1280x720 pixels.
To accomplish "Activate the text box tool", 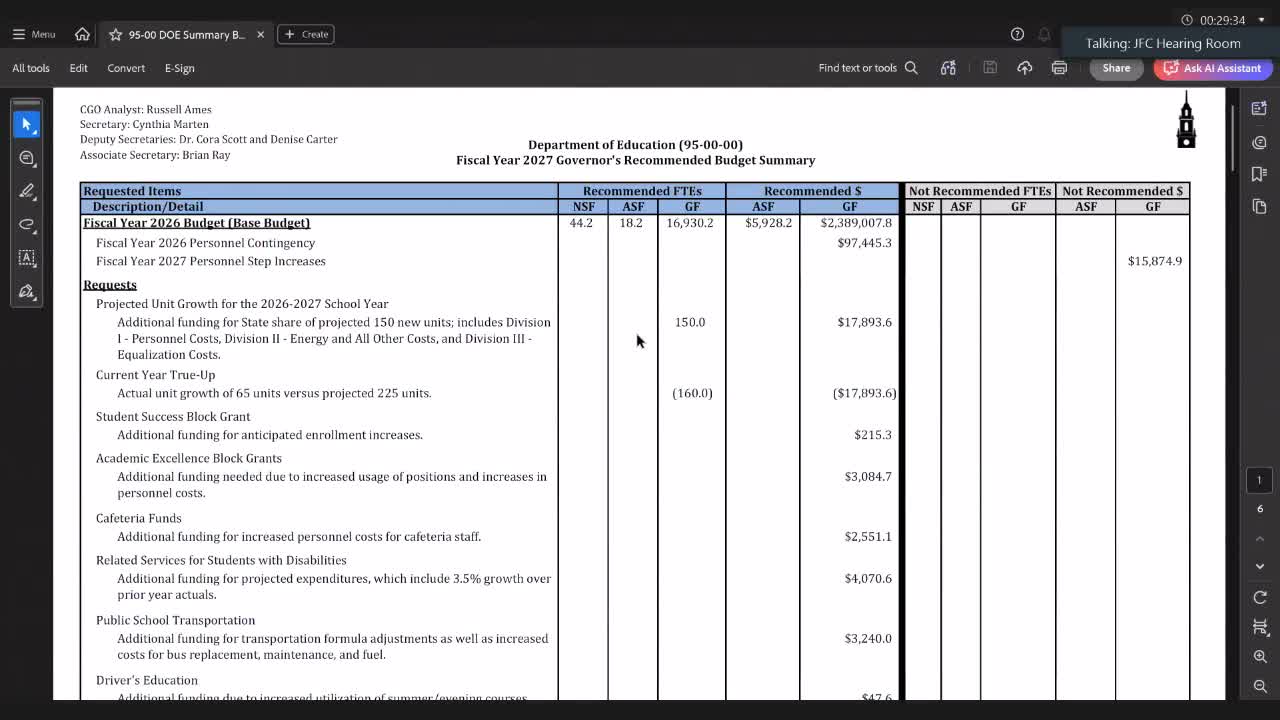I will [x=27, y=258].
